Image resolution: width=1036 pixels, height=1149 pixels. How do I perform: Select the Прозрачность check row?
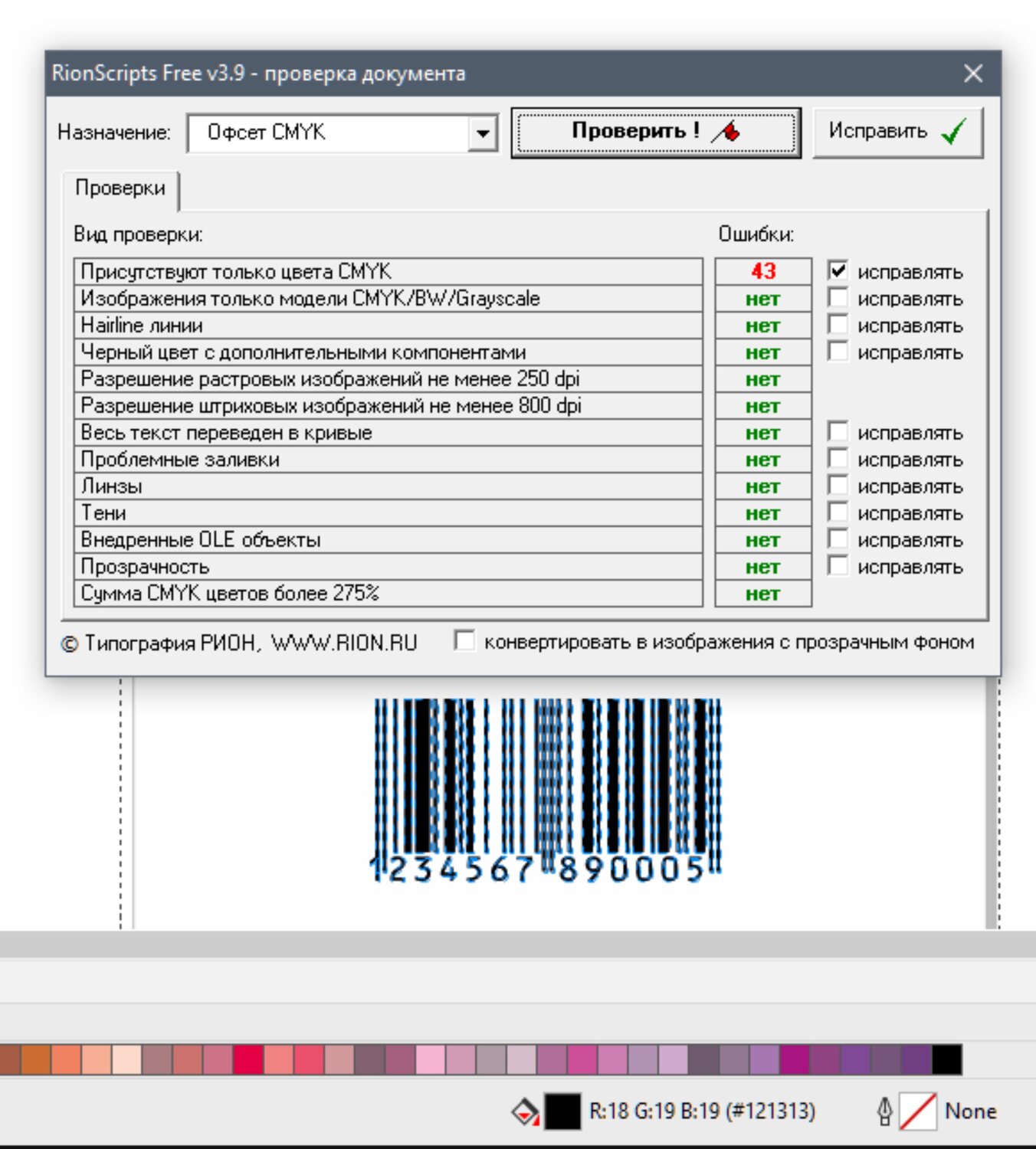coord(388,567)
